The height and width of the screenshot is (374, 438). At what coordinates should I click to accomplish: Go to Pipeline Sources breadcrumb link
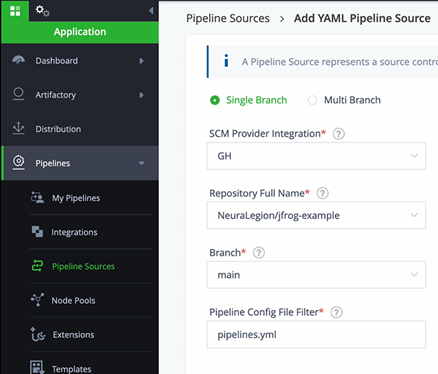tap(228, 18)
